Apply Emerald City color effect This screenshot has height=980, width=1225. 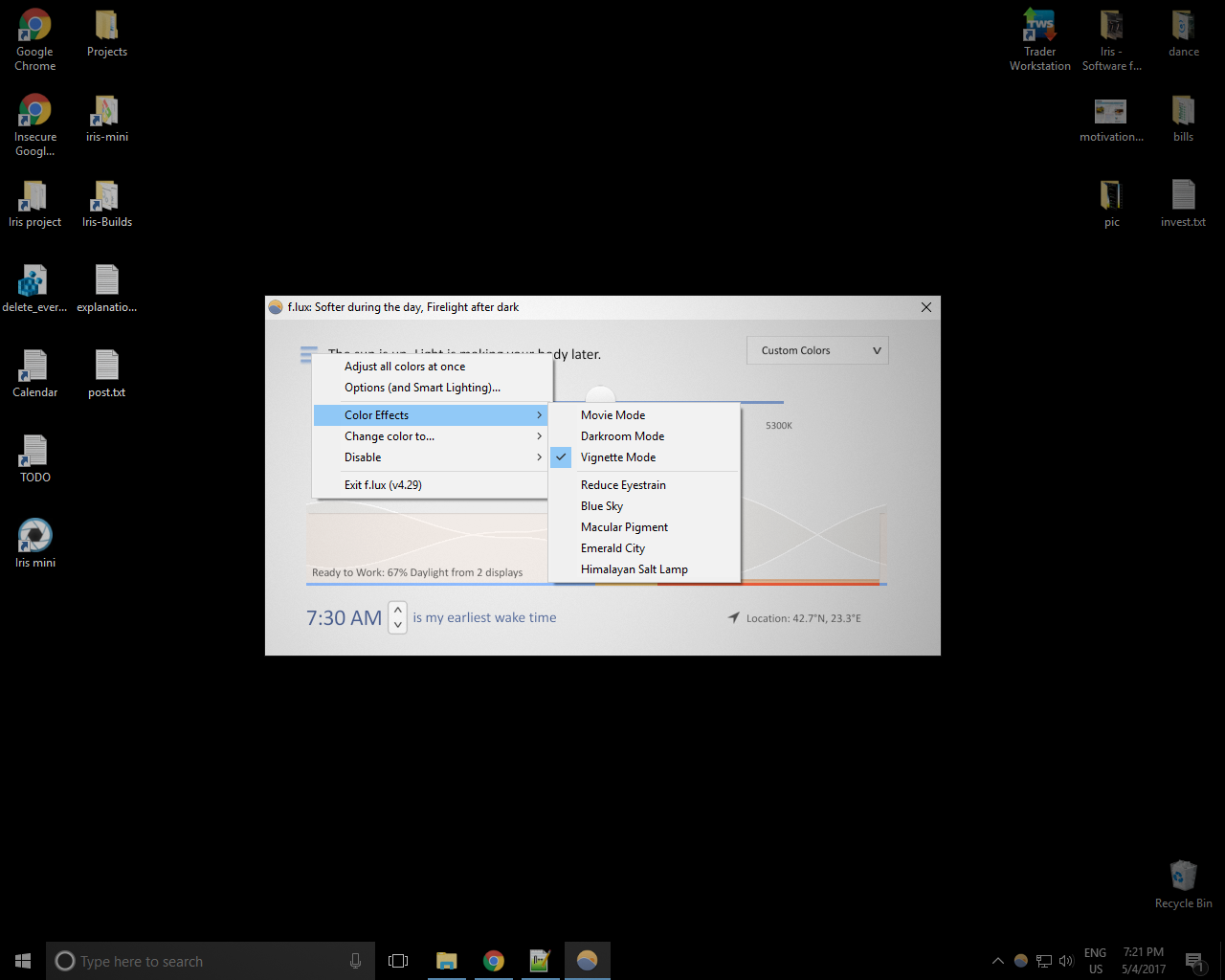644,548
